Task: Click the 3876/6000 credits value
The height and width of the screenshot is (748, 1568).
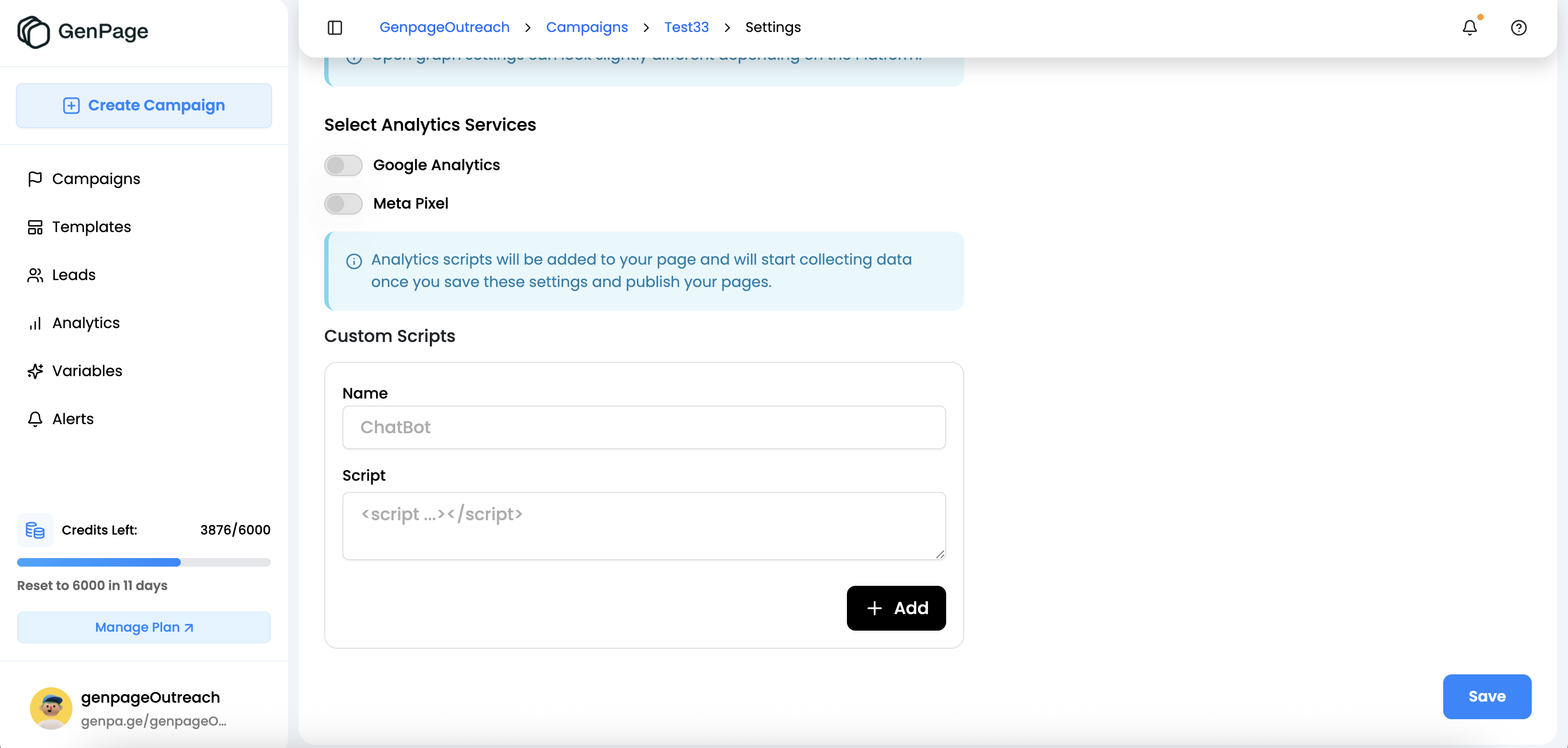Action: [x=236, y=530]
